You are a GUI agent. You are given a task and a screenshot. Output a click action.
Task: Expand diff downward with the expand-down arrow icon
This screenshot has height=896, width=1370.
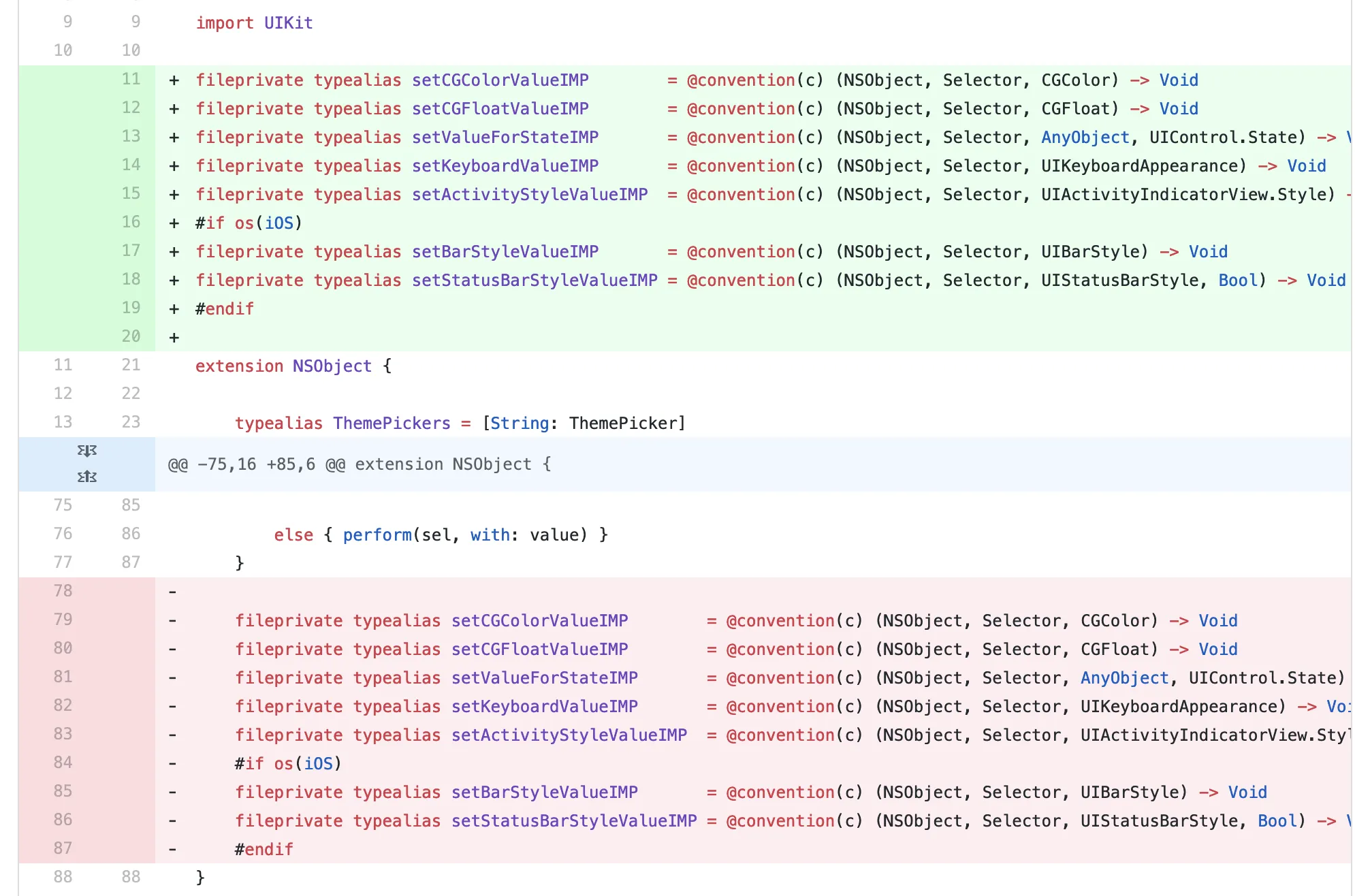(x=87, y=451)
